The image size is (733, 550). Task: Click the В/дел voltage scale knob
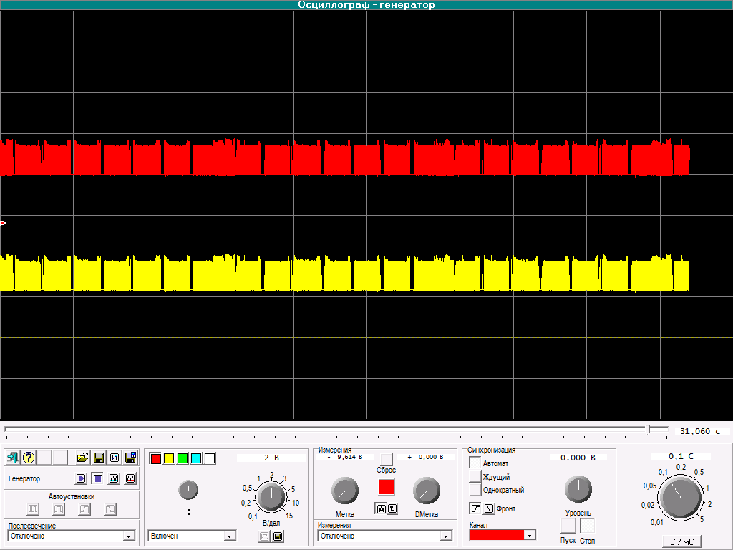(x=271, y=497)
